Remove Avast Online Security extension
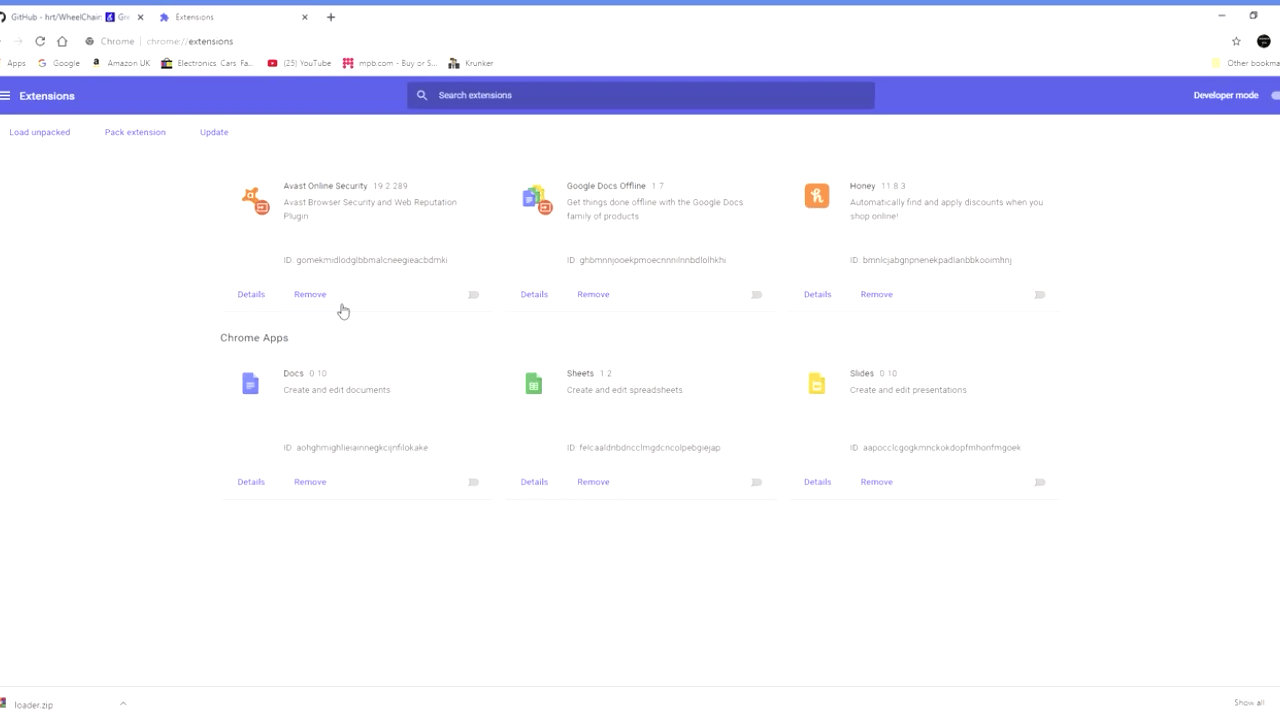 310,294
